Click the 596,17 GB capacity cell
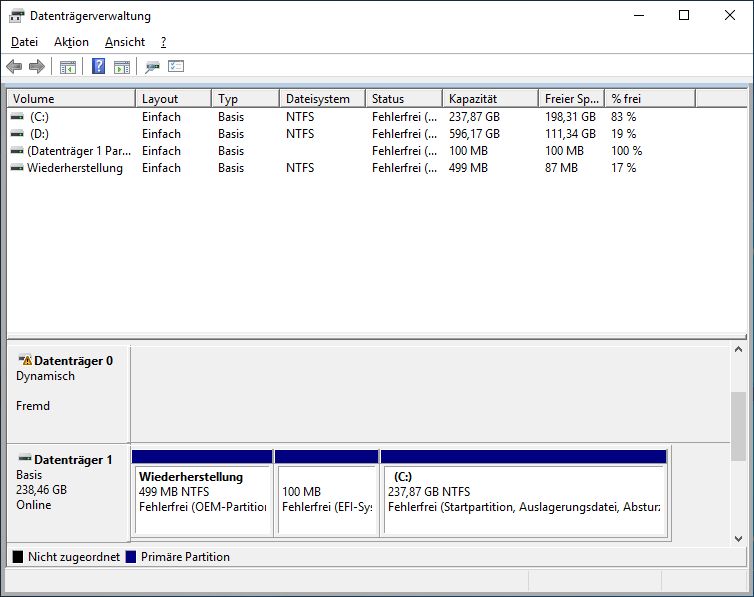The height and width of the screenshot is (597, 754). (474, 134)
